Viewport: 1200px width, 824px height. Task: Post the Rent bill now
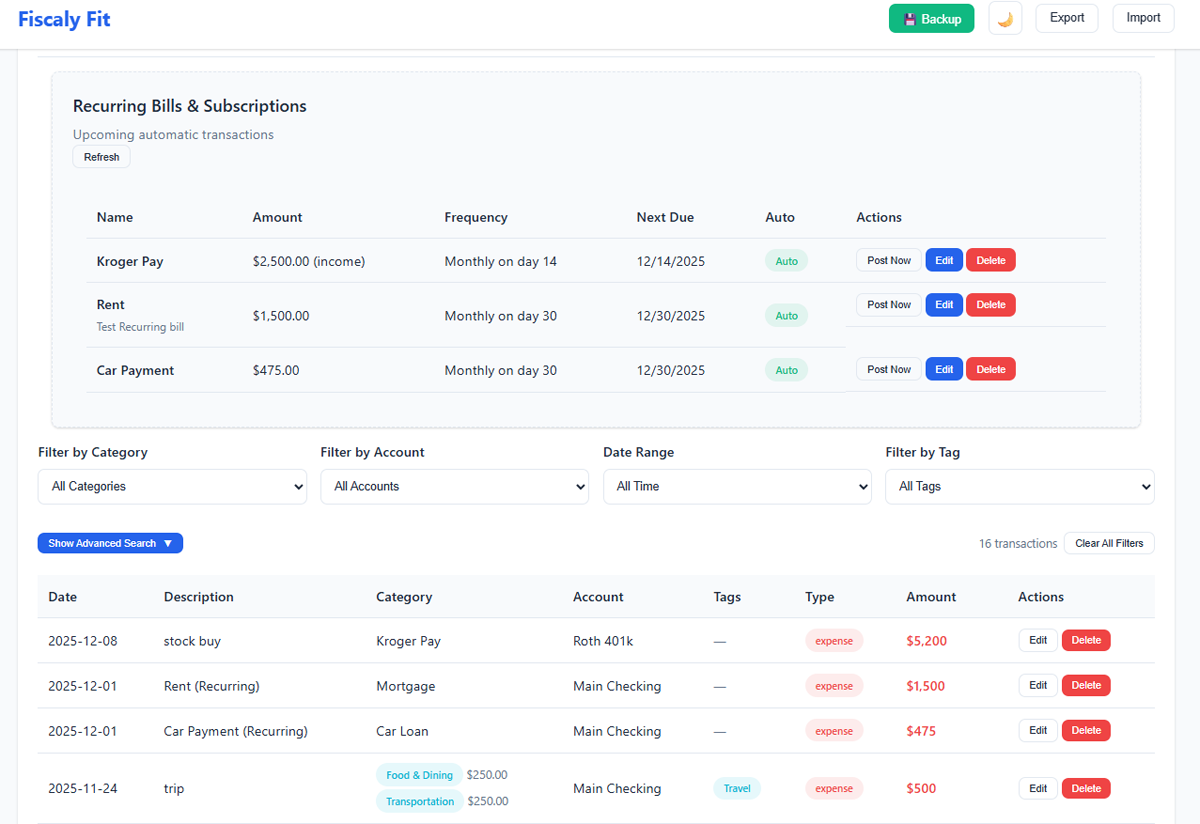click(888, 304)
